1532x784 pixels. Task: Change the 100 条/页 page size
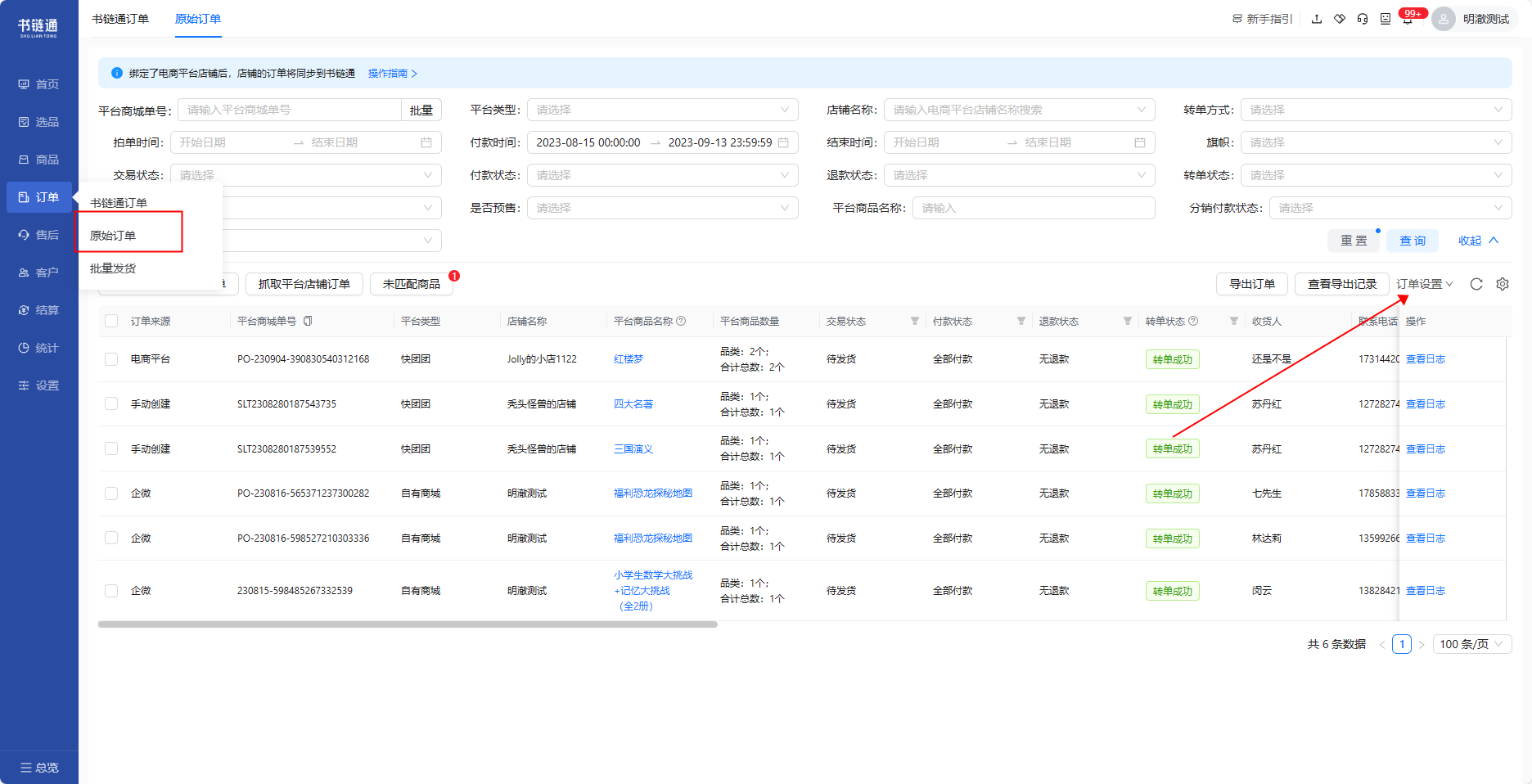1472,644
